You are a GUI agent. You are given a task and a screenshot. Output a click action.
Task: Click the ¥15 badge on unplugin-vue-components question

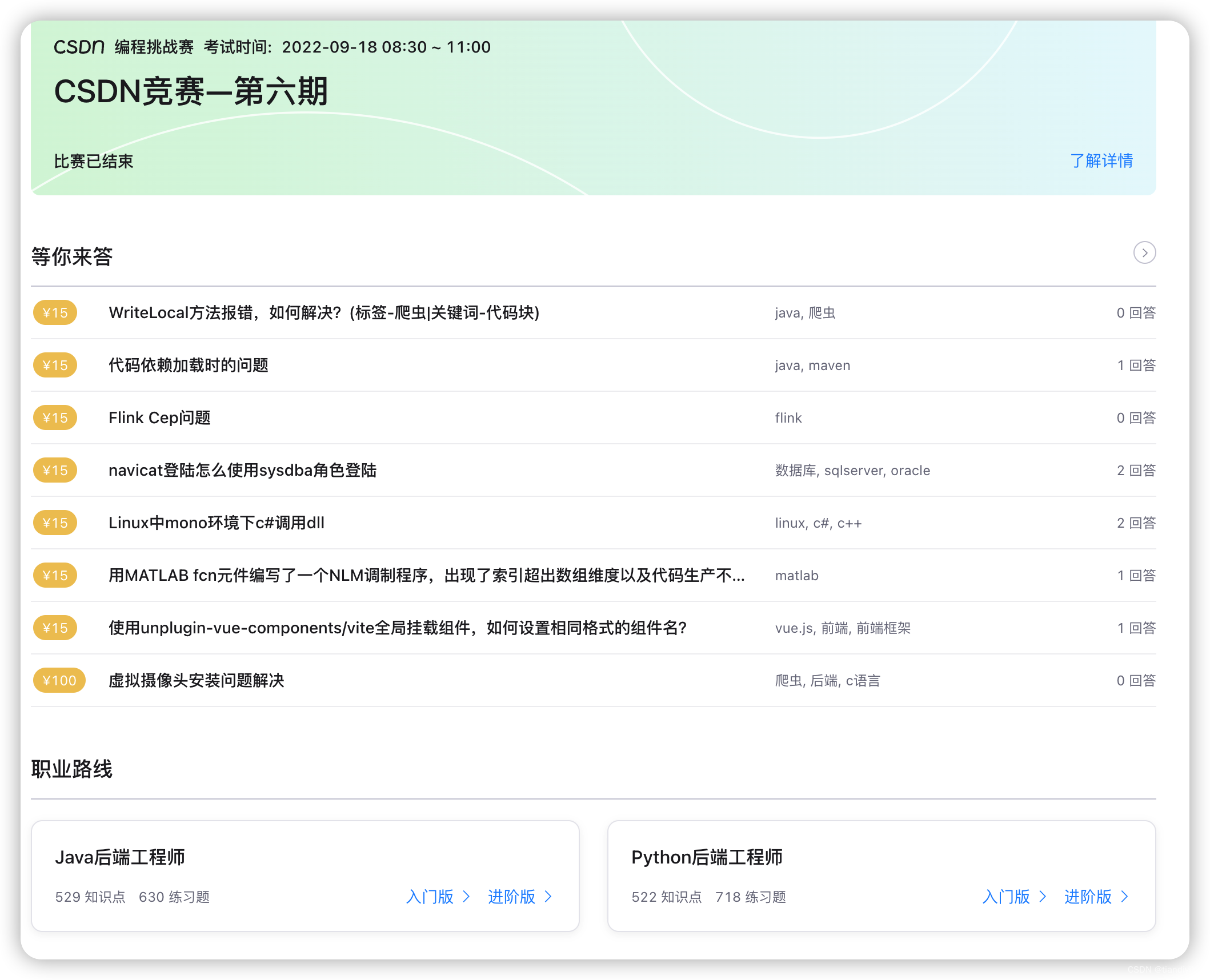click(55, 628)
